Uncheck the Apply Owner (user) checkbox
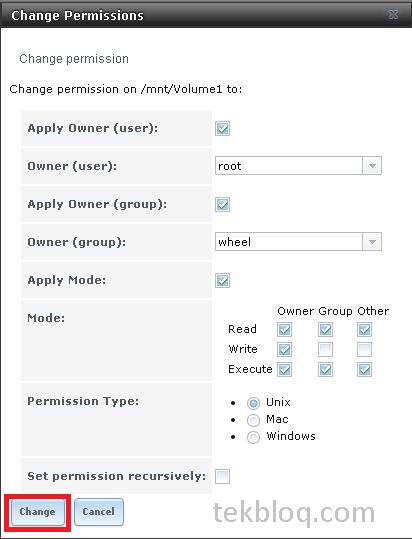This screenshot has width=412, height=539. 222,129
